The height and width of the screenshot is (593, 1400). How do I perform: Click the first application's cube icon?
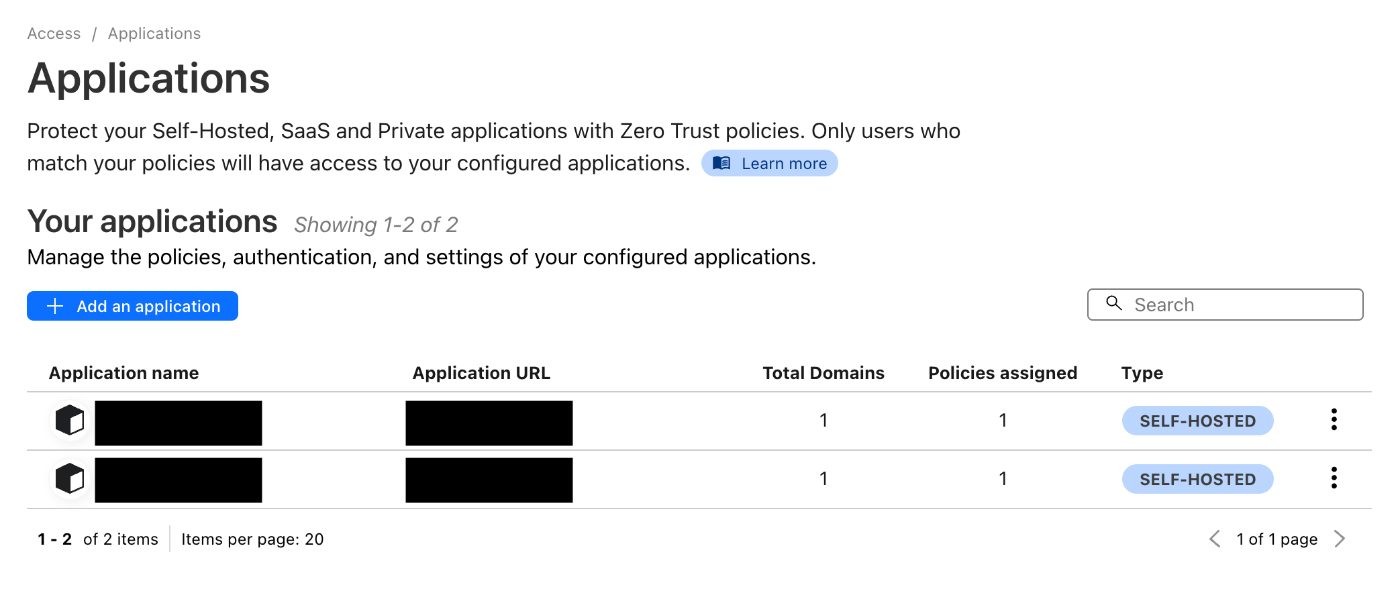point(69,422)
